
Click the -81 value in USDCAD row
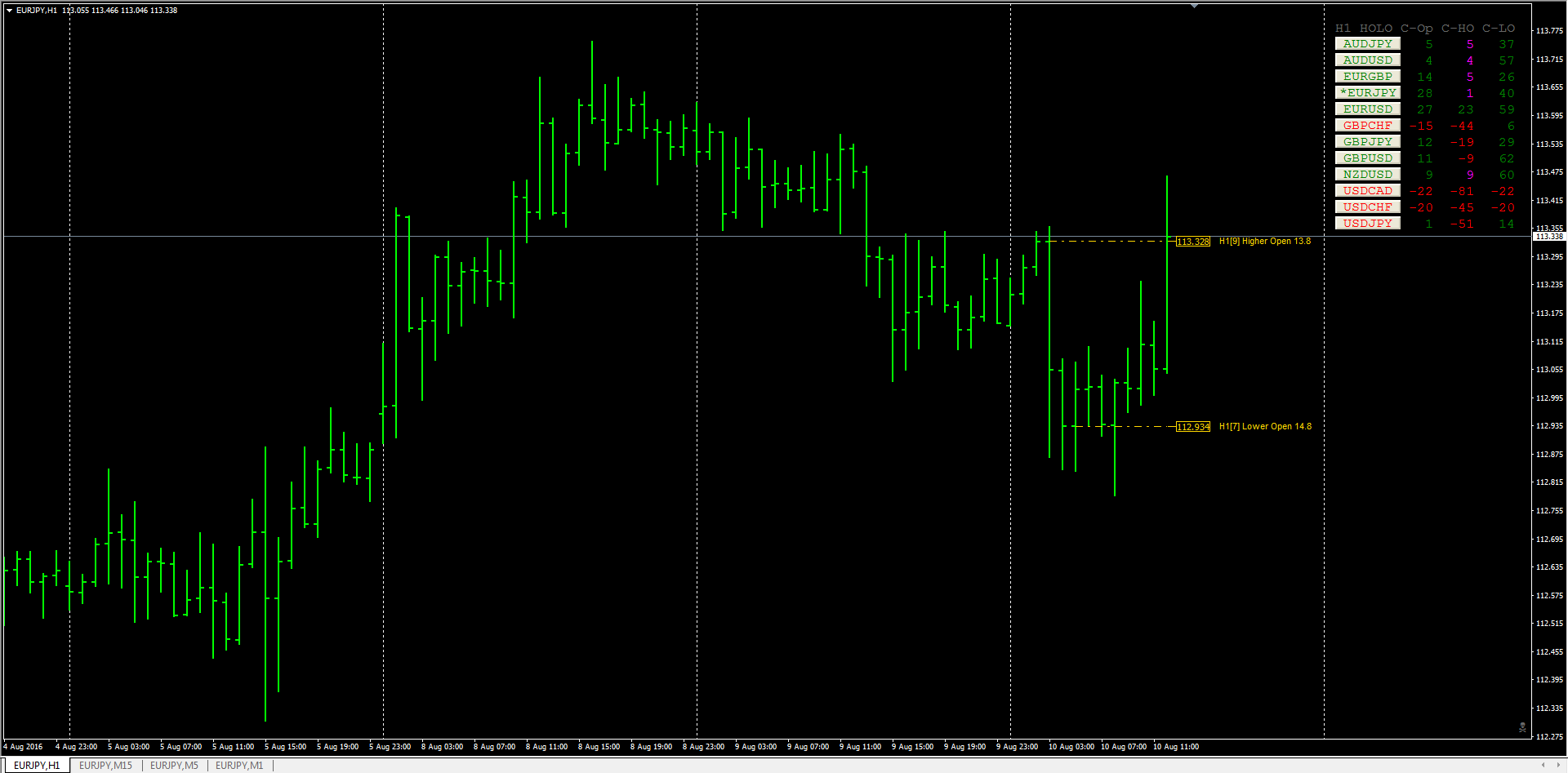point(1462,192)
